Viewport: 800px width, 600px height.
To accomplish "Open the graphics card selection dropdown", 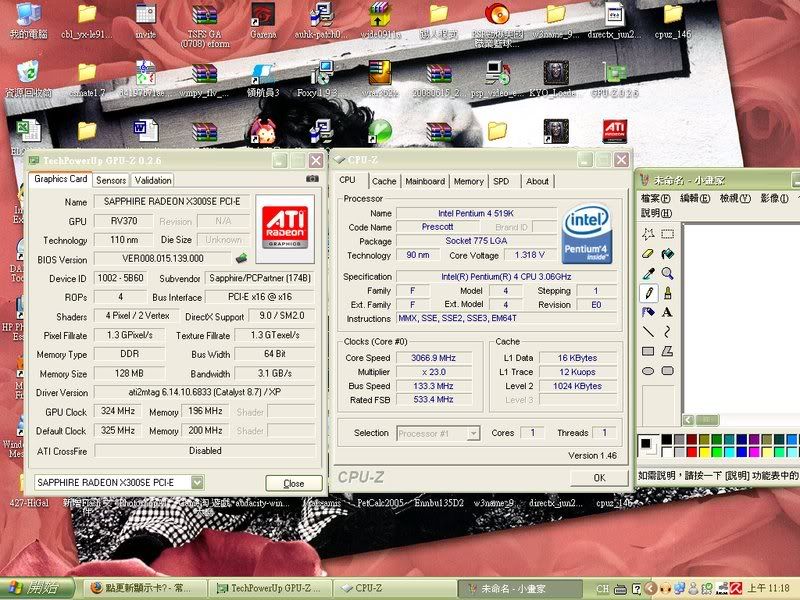I will pos(197,482).
